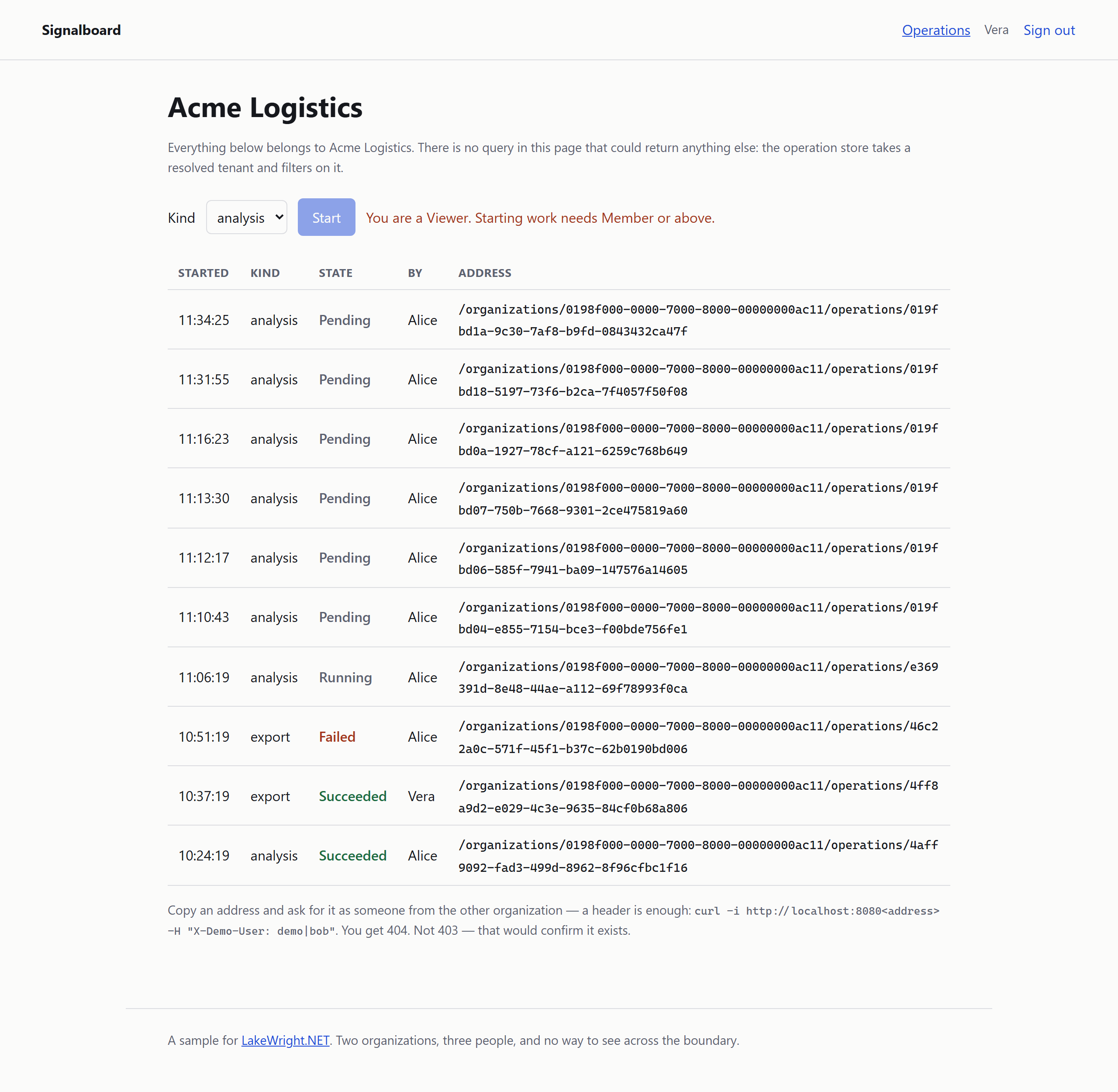Click the address ending 8f96cfbc1f16

tap(698, 856)
